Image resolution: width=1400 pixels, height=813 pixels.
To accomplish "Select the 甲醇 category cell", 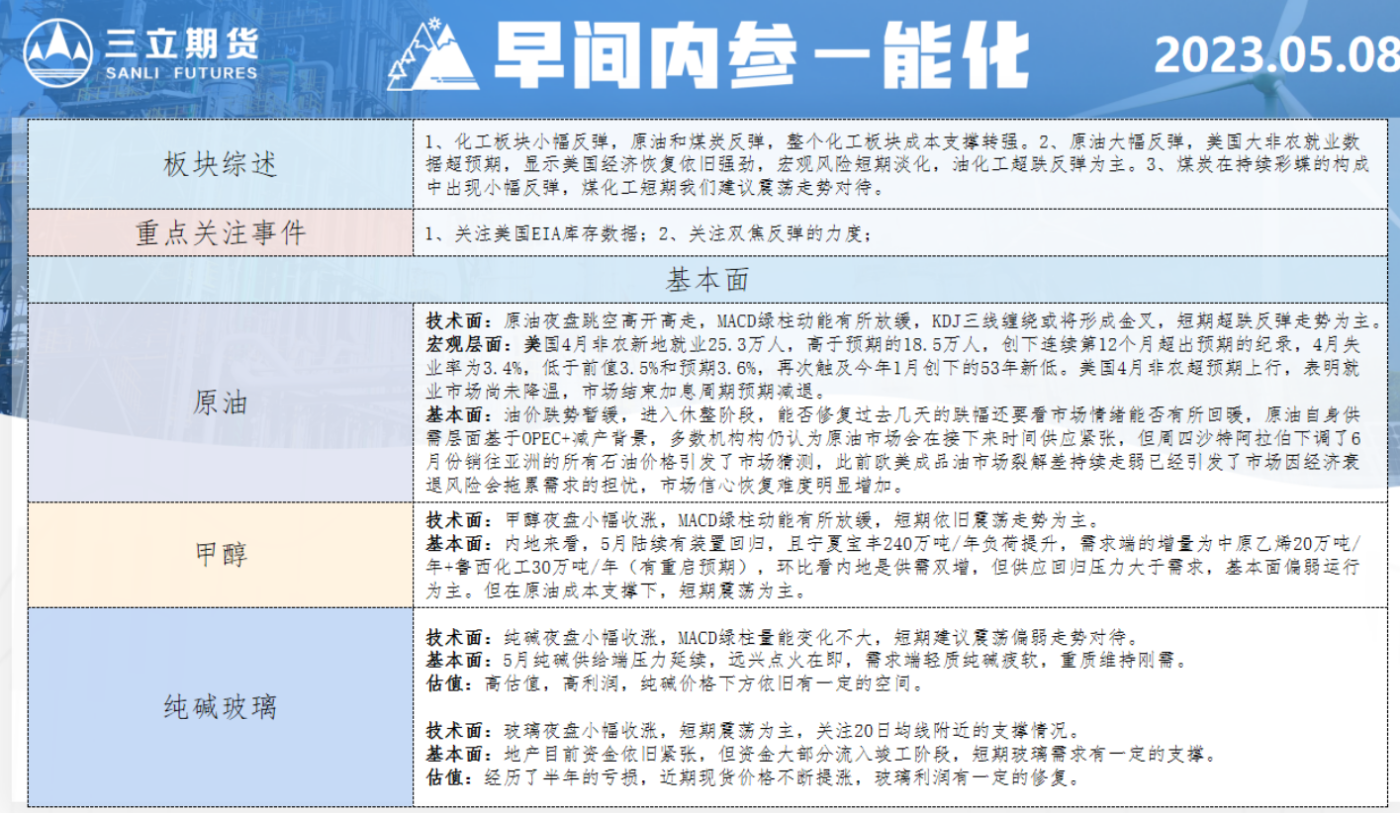I will (x=220, y=554).
